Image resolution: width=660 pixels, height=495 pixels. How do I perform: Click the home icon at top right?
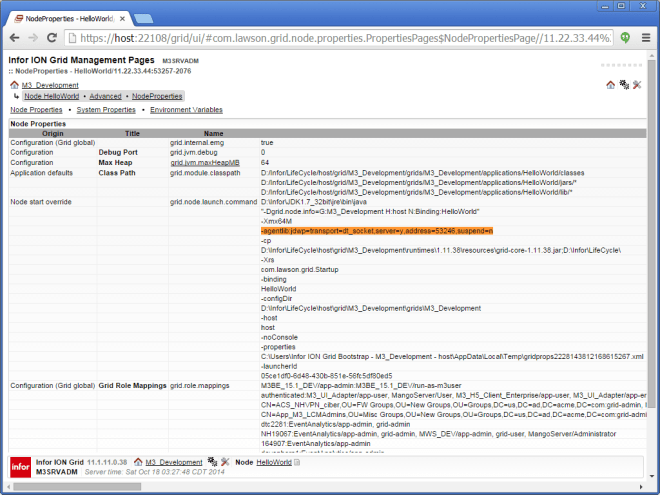[610, 85]
